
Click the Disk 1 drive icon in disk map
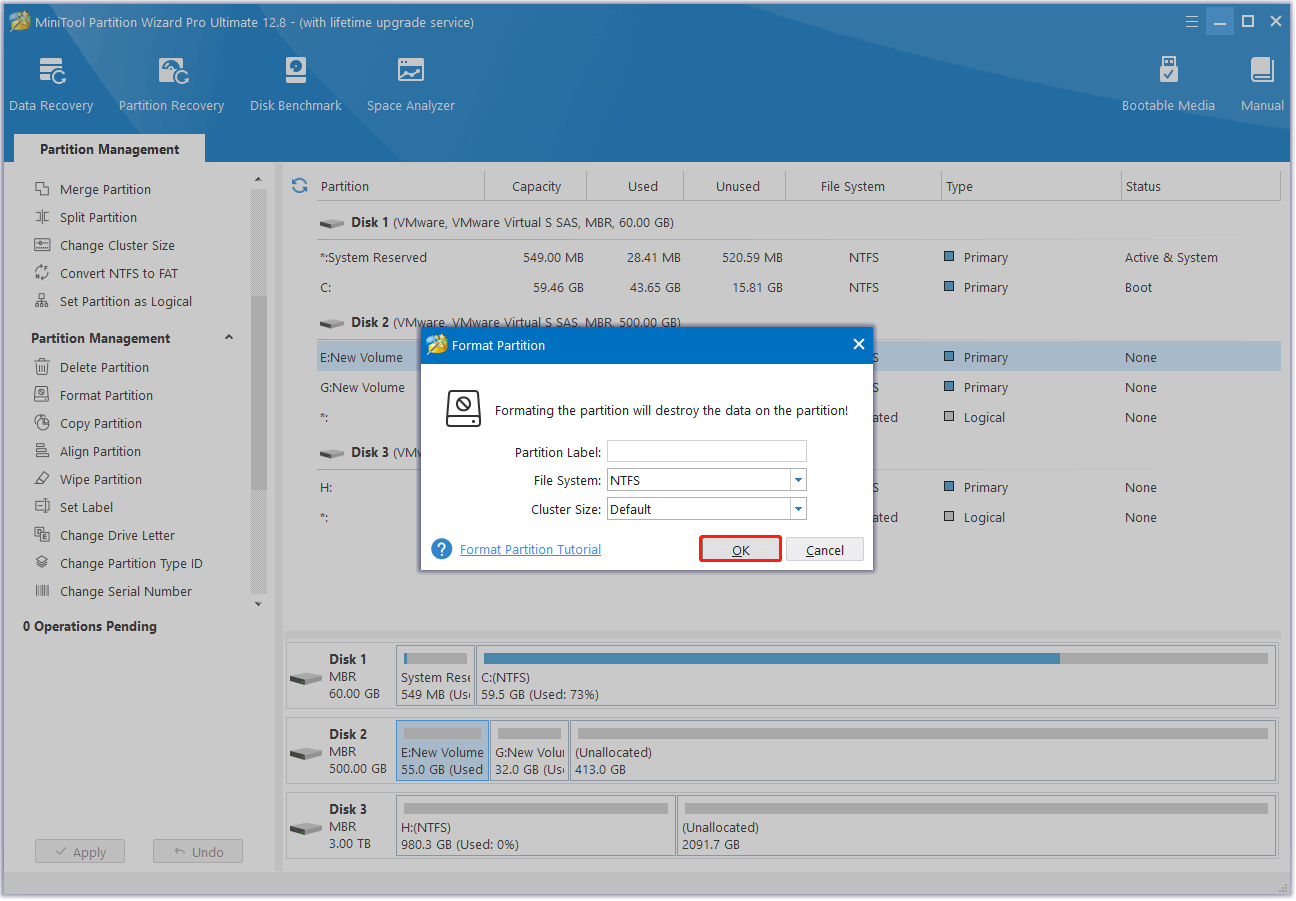tap(305, 678)
